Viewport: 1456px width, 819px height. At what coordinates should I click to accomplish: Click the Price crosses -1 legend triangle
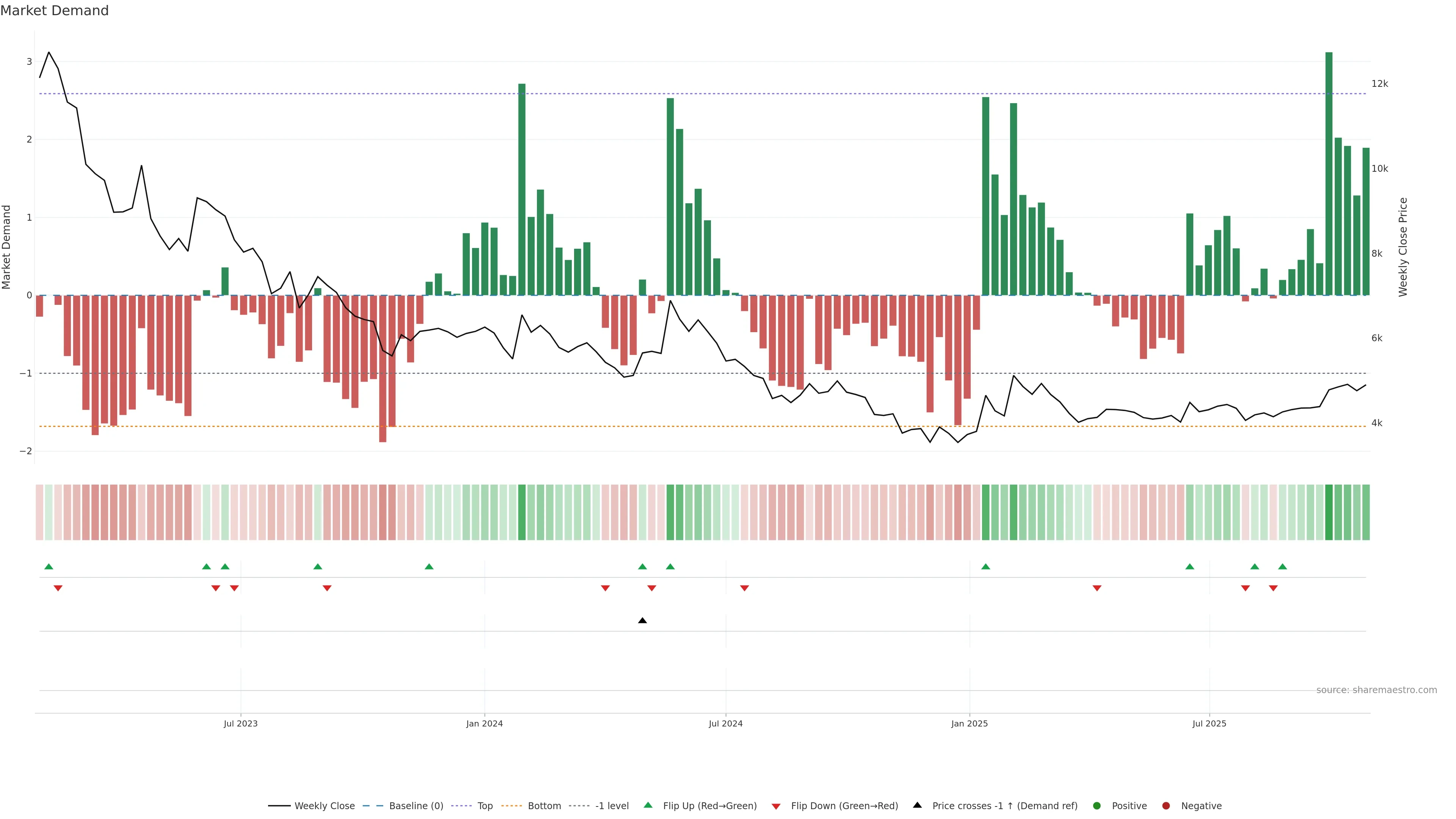point(917,805)
